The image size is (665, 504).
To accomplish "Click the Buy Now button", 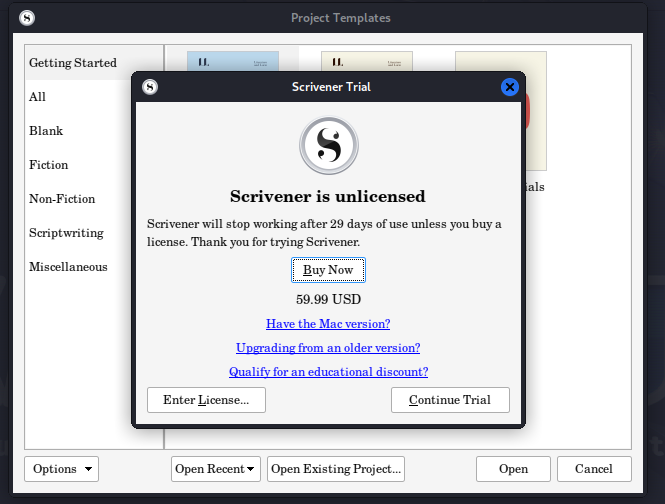I will coord(328,270).
